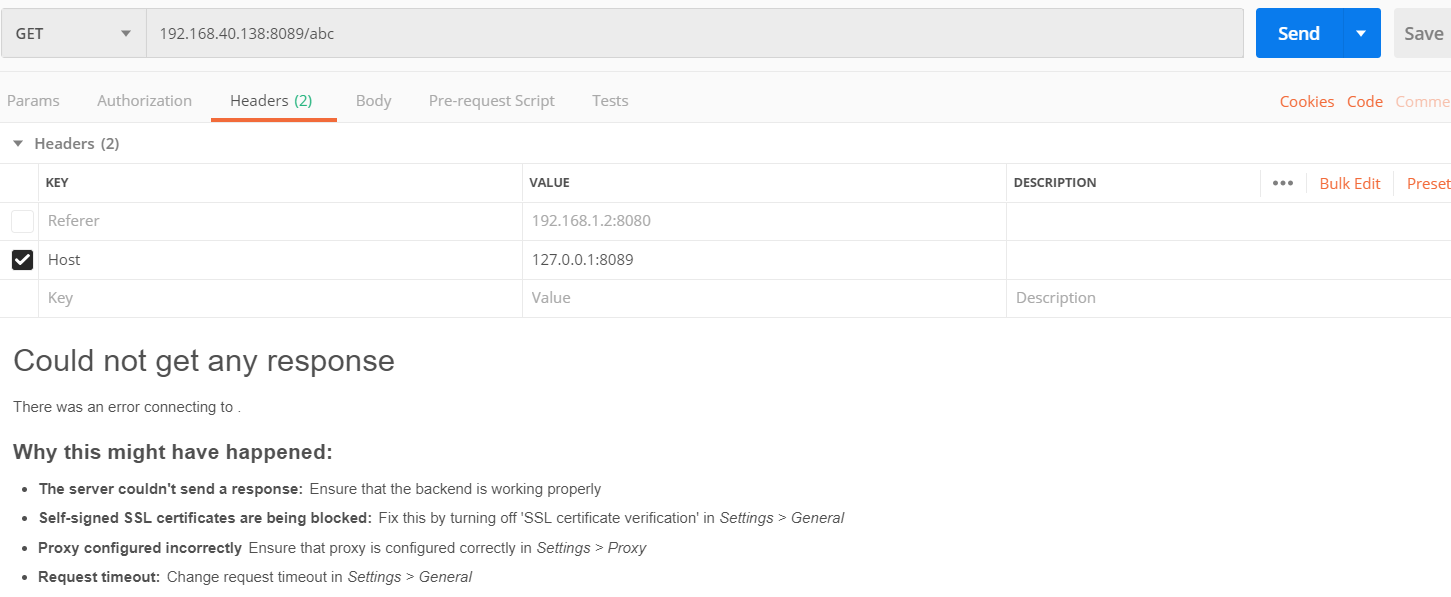Collapse the Headers (2) section

point(18,144)
